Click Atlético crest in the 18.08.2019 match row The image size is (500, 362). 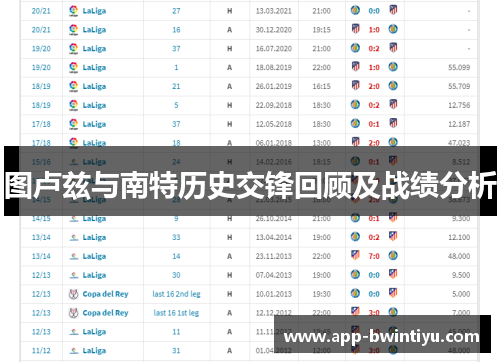[355, 67]
